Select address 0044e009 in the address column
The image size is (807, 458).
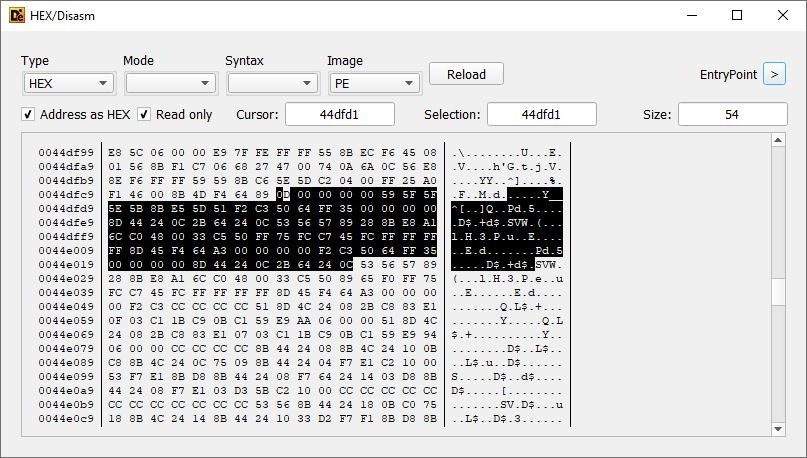[66, 251]
